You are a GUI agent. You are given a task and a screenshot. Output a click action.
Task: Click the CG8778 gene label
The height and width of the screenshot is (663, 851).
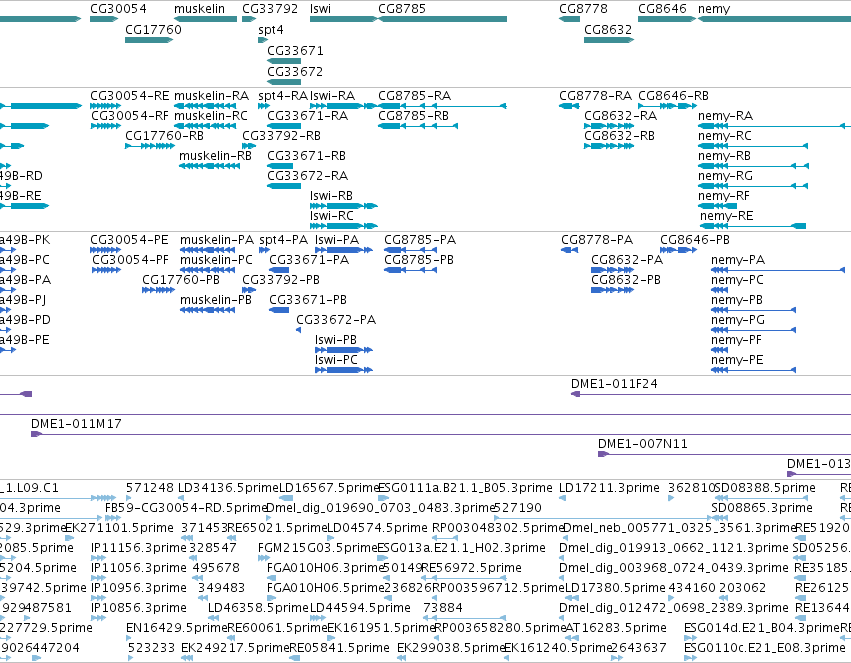coord(583,9)
